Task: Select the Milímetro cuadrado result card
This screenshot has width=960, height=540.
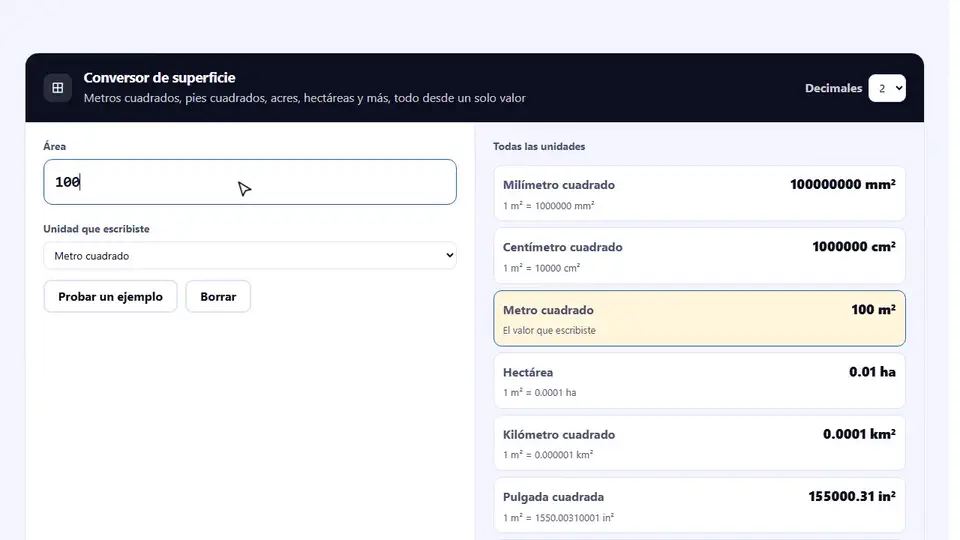Action: click(699, 193)
